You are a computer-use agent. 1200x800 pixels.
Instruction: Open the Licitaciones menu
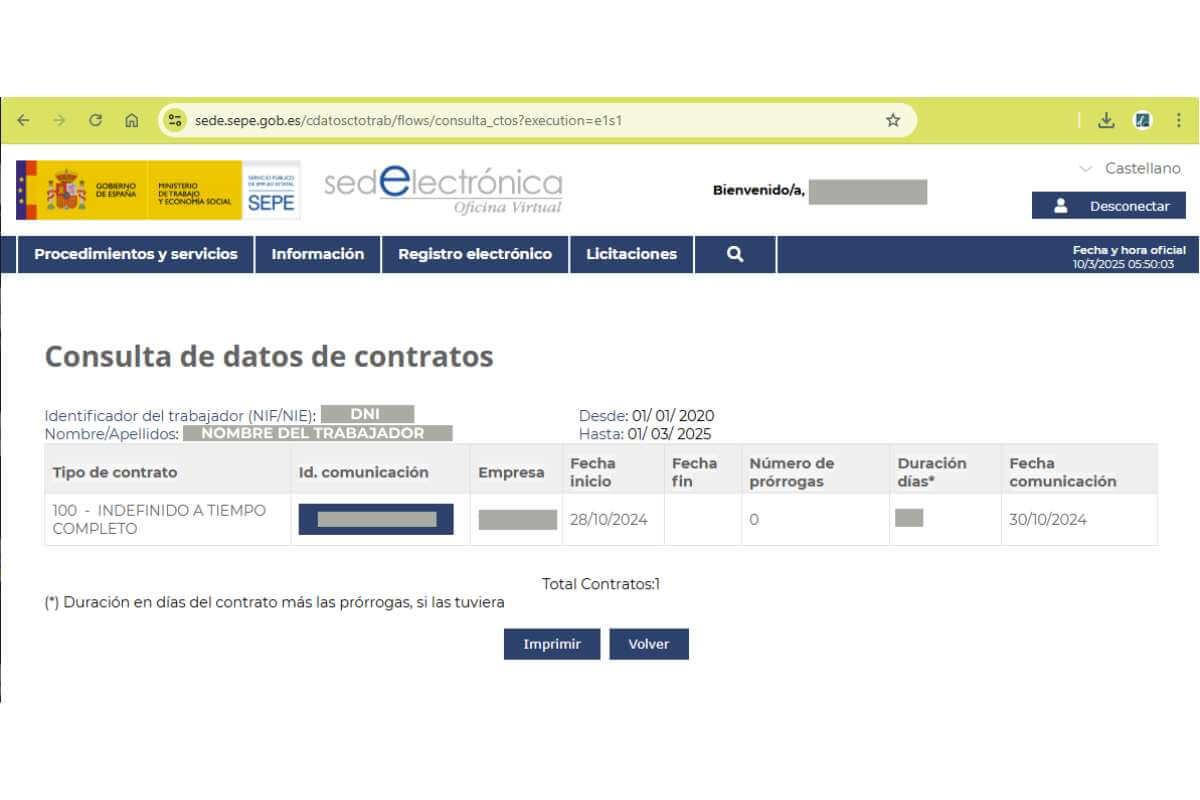[631, 254]
